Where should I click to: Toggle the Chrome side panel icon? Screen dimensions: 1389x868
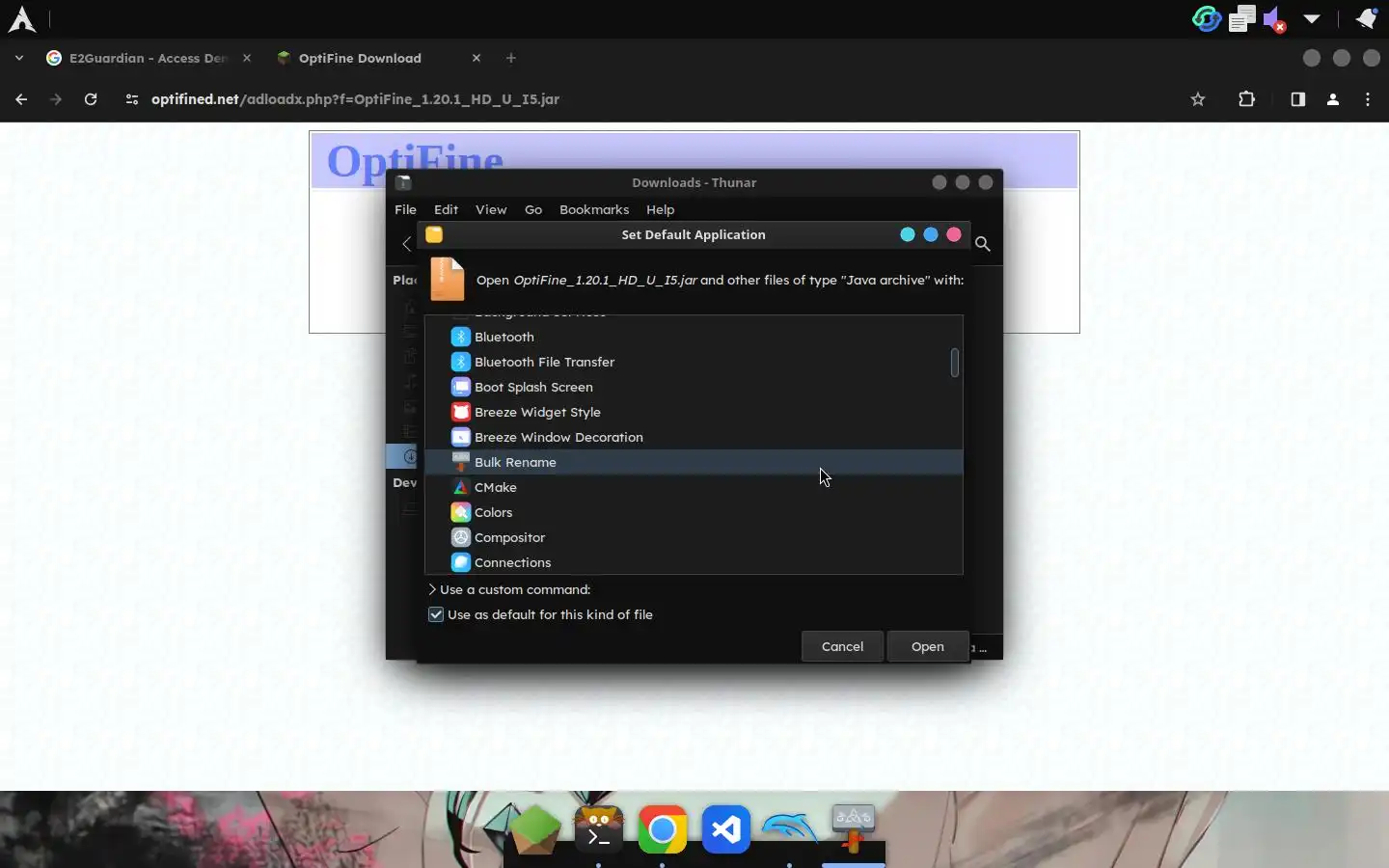(x=1297, y=99)
